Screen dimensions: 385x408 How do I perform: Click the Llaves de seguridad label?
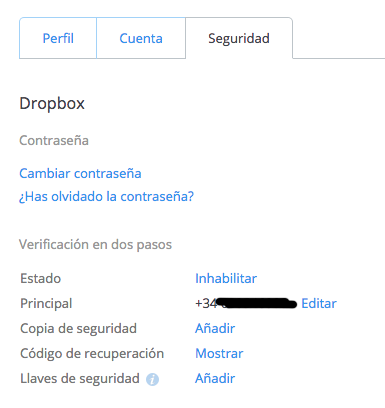coord(80,378)
